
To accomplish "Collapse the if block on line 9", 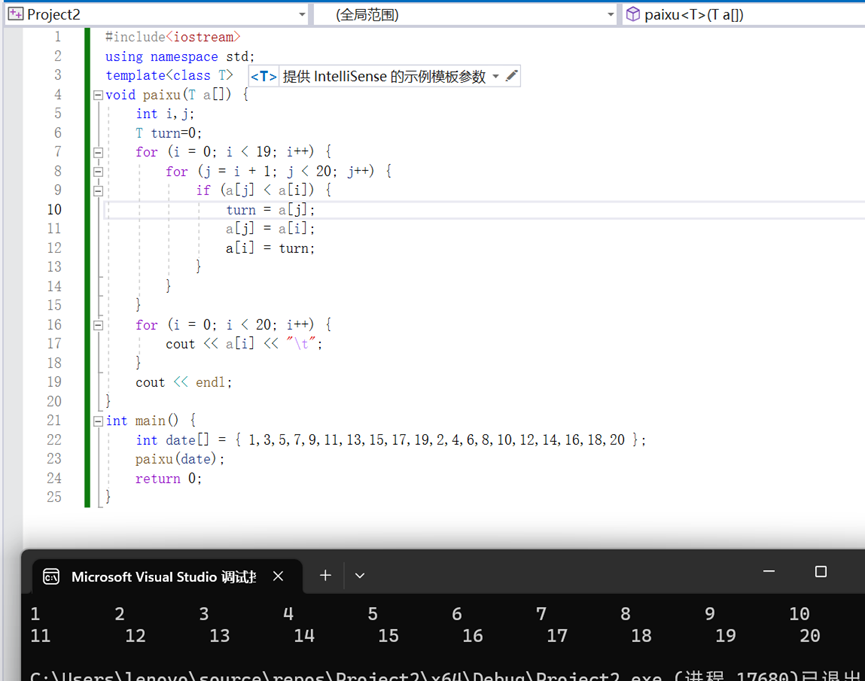I will [98, 191].
